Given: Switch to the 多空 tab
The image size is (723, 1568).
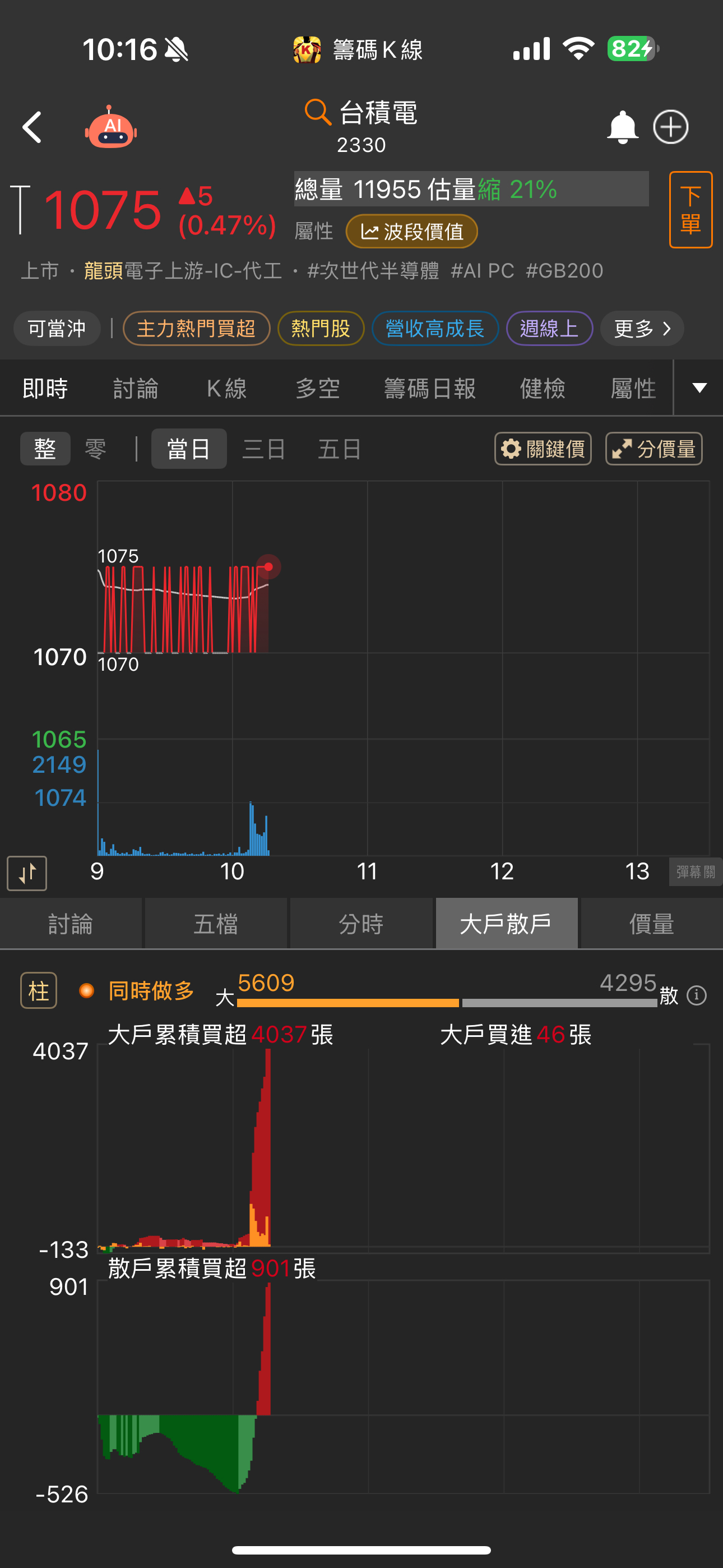Looking at the screenshot, I should click(318, 388).
